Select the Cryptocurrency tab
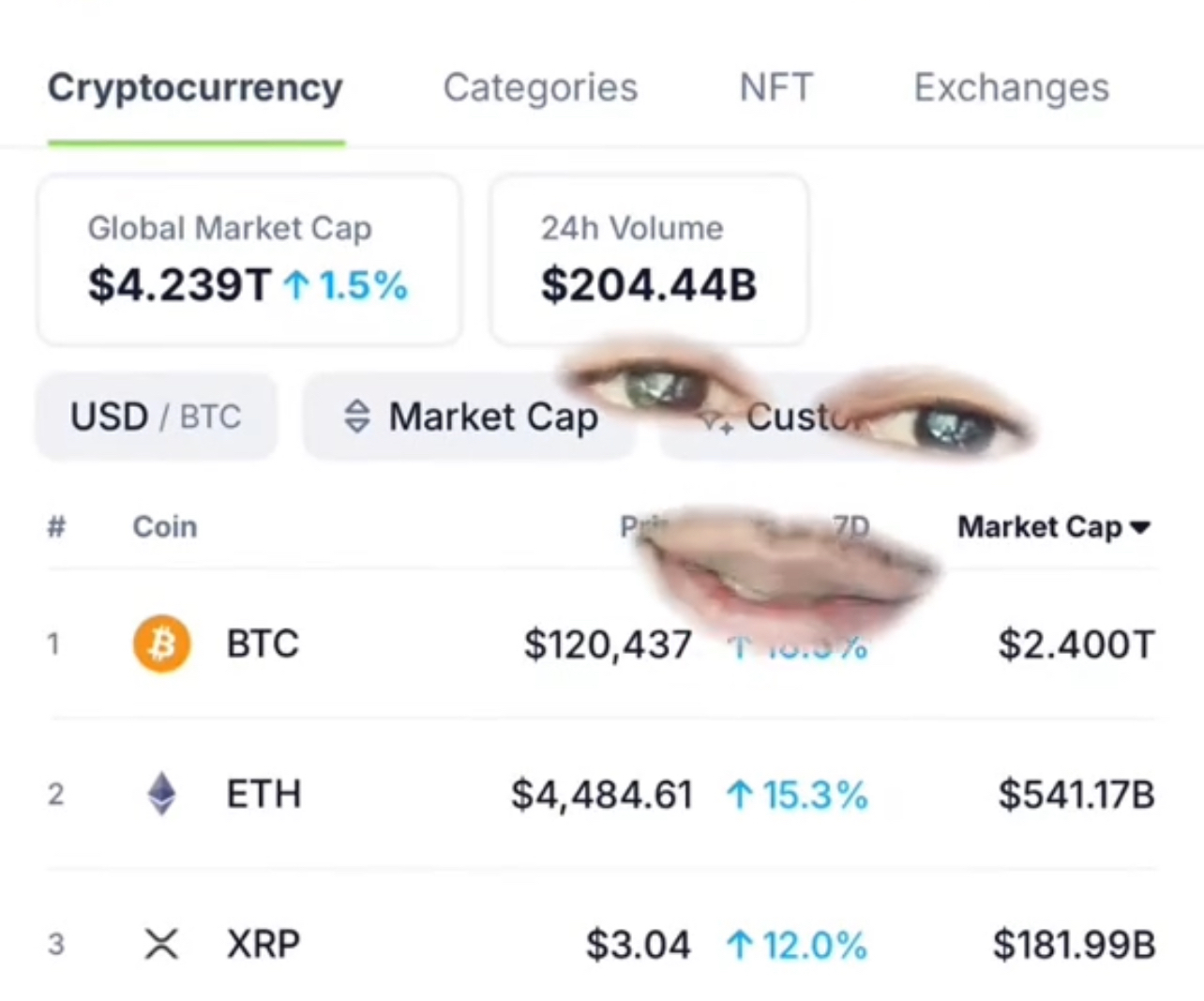 click(195, 88)
